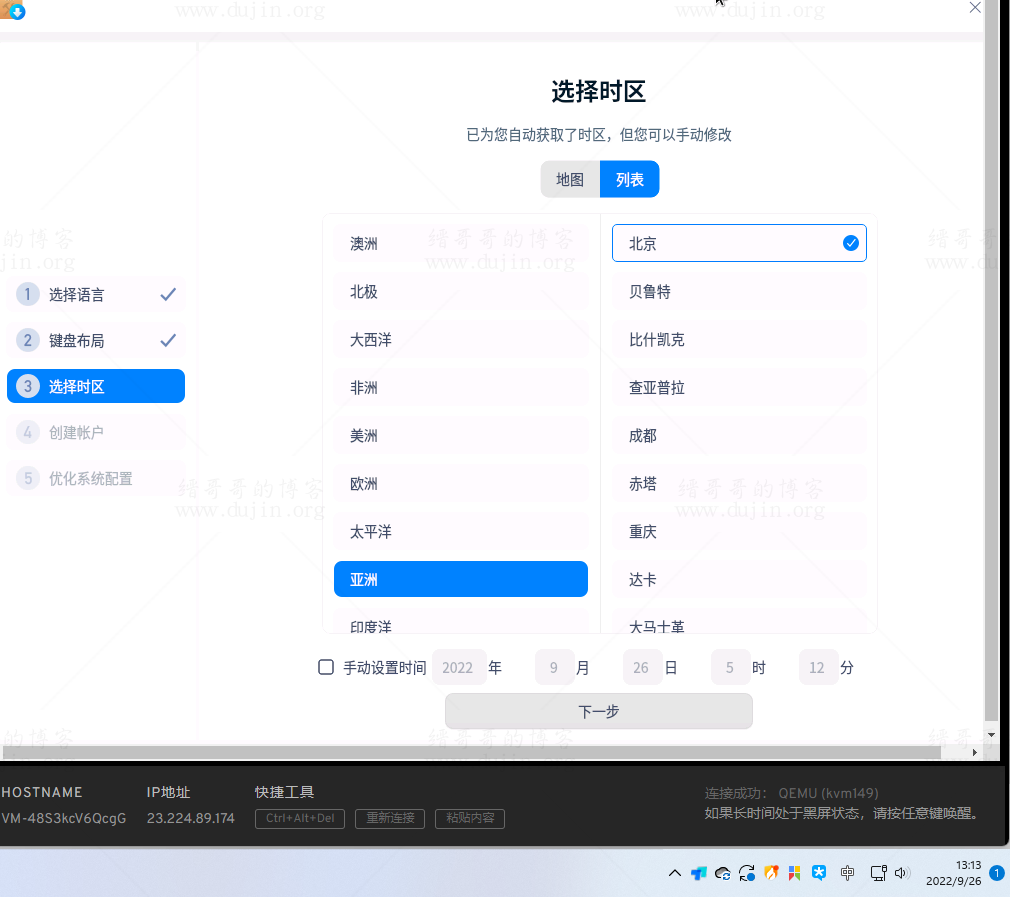Open the orange shield tray icon
Viewport: 1010px width, 897px height.
click(x=771, y=873)
